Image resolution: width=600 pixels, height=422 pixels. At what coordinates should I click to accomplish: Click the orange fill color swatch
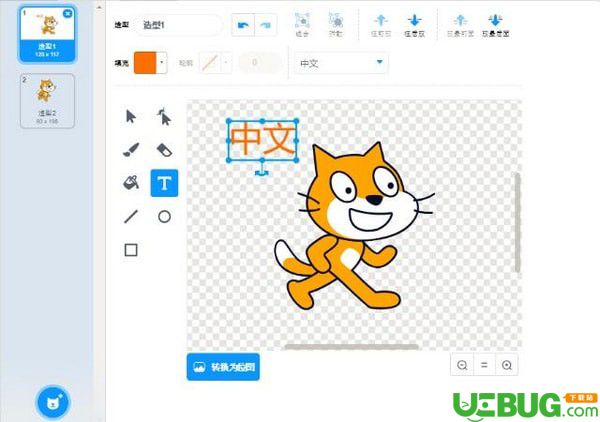[x=145, y=62]
